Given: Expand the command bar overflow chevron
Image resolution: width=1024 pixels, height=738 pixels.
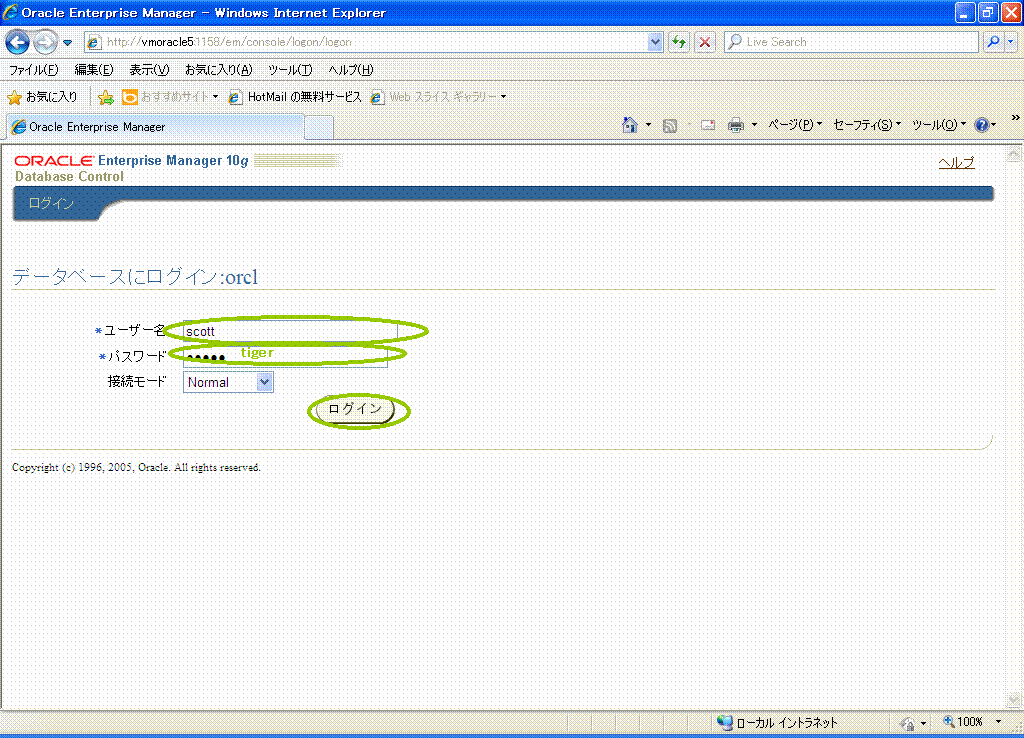Looking at the screenshot, I should (x=1016, y=118).
